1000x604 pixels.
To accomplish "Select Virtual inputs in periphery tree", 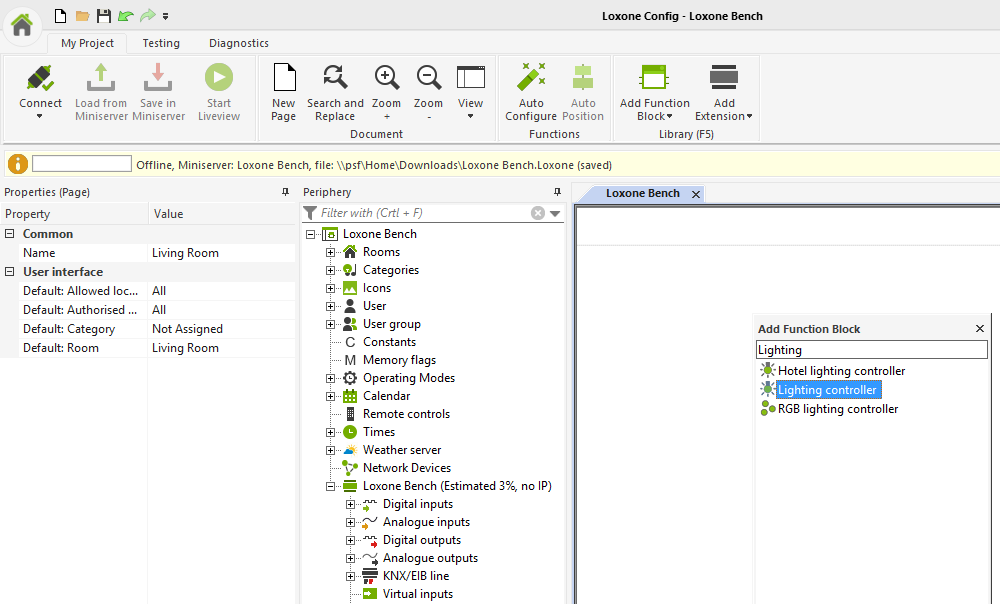I will pyautogui.click(x=417, y=594).
